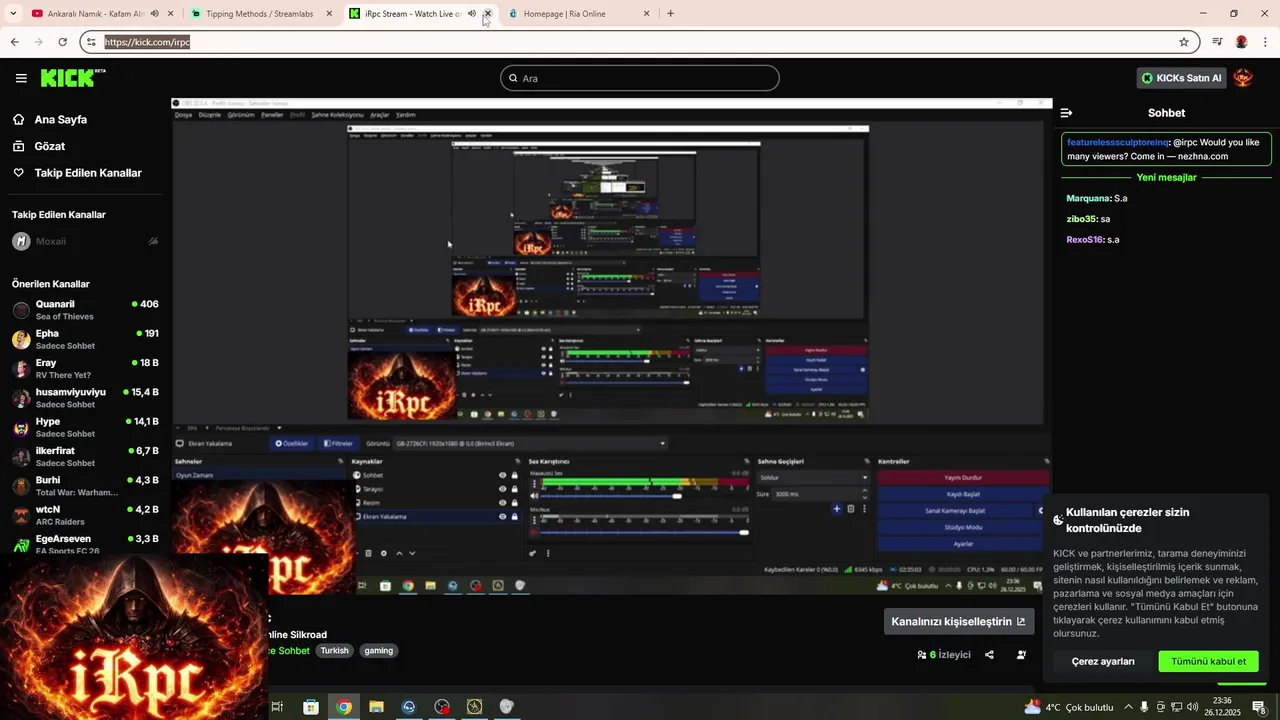Toggle notifications for Moxaii channel

tap(153, 241)
